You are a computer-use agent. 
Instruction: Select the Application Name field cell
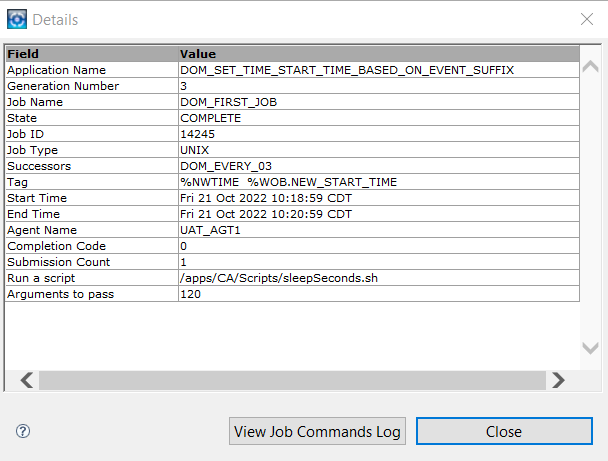[x=92, y=70]
